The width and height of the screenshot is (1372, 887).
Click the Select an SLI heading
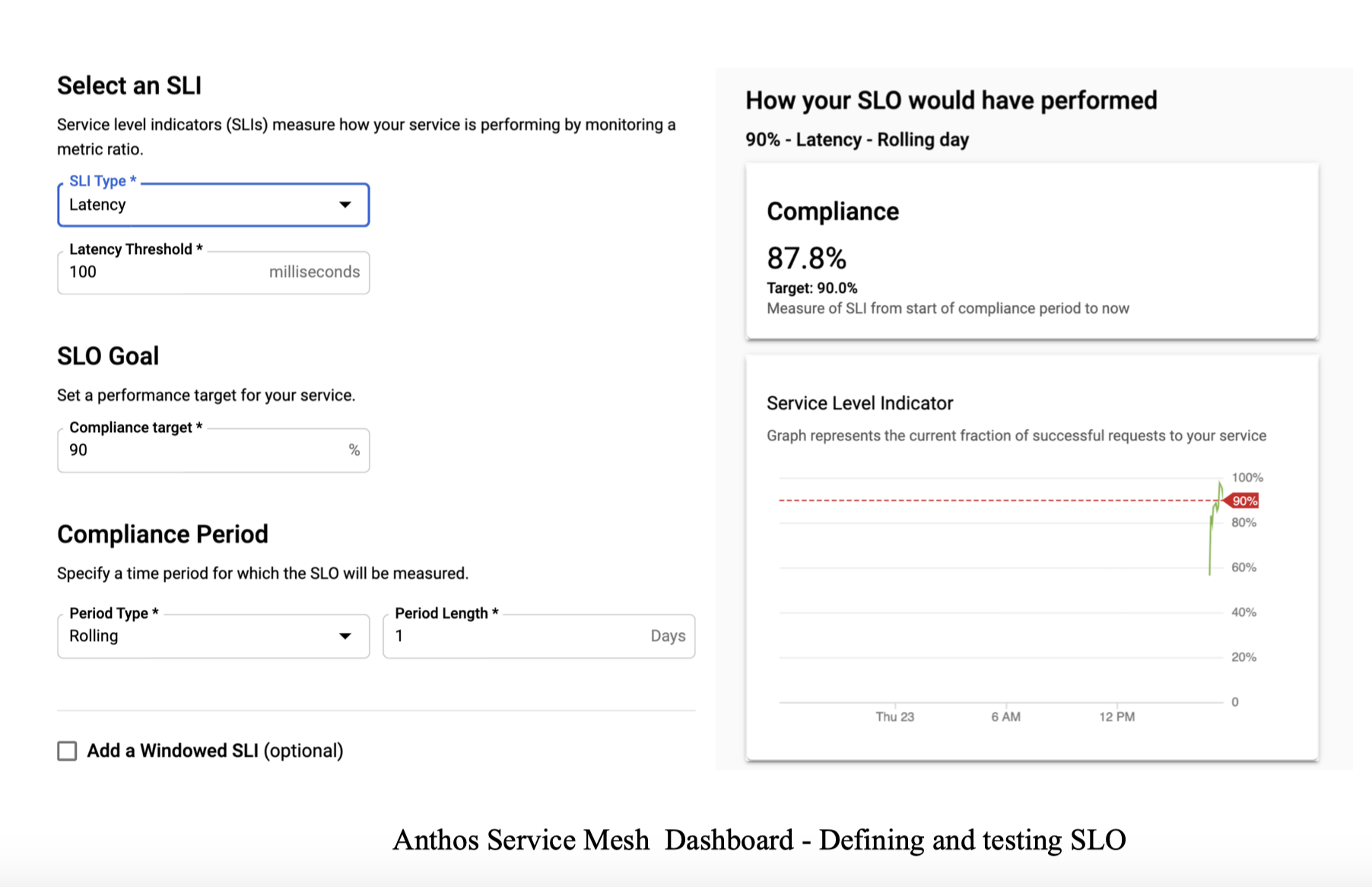(x=129, y=85)
